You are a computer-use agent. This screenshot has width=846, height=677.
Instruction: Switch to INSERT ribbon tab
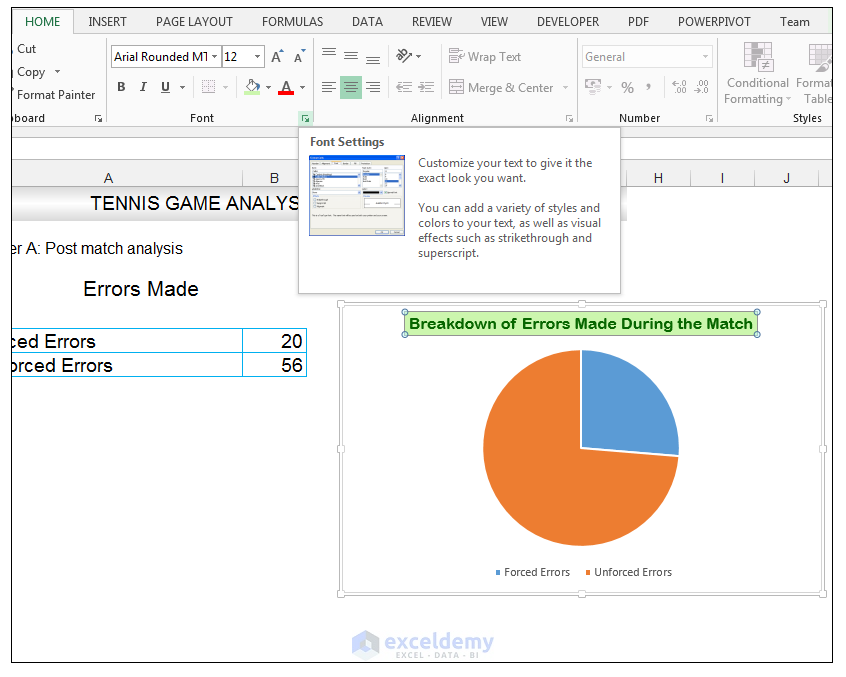[107, 22]
